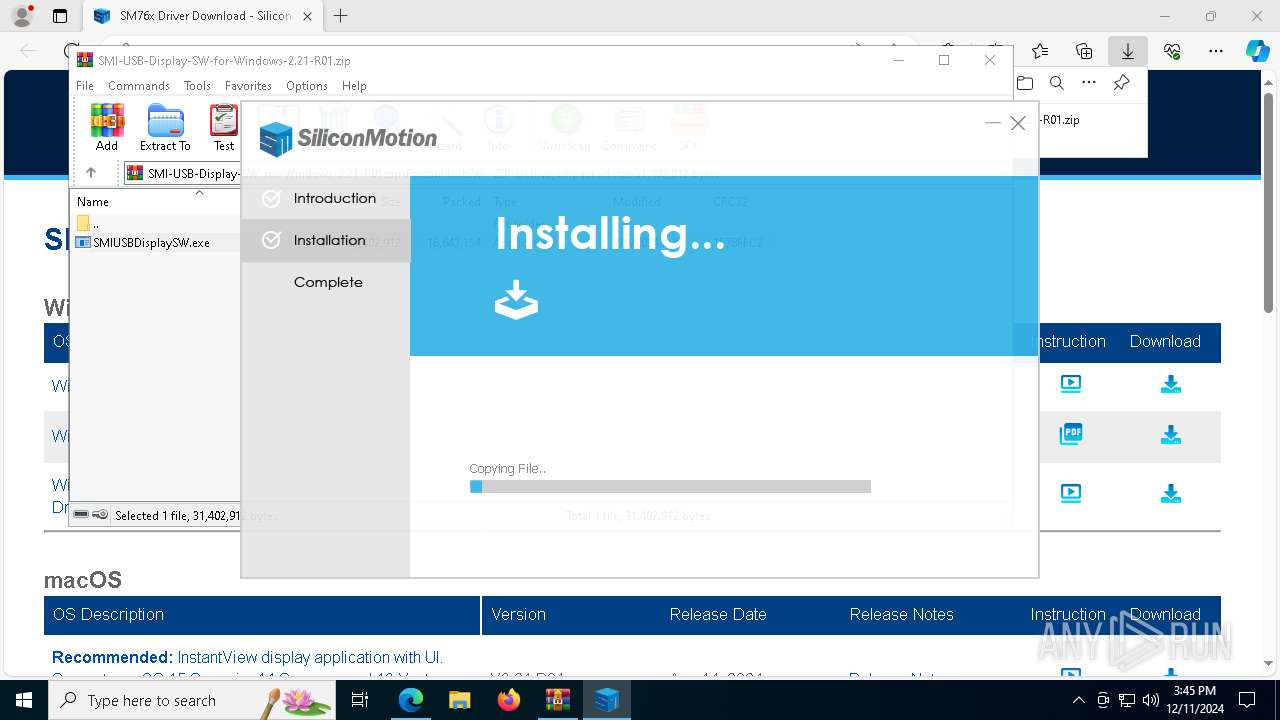The height and width of the screenshot is (720, 1280).
Task: Open File Explorer from taskbar
Action: point(459,700)
